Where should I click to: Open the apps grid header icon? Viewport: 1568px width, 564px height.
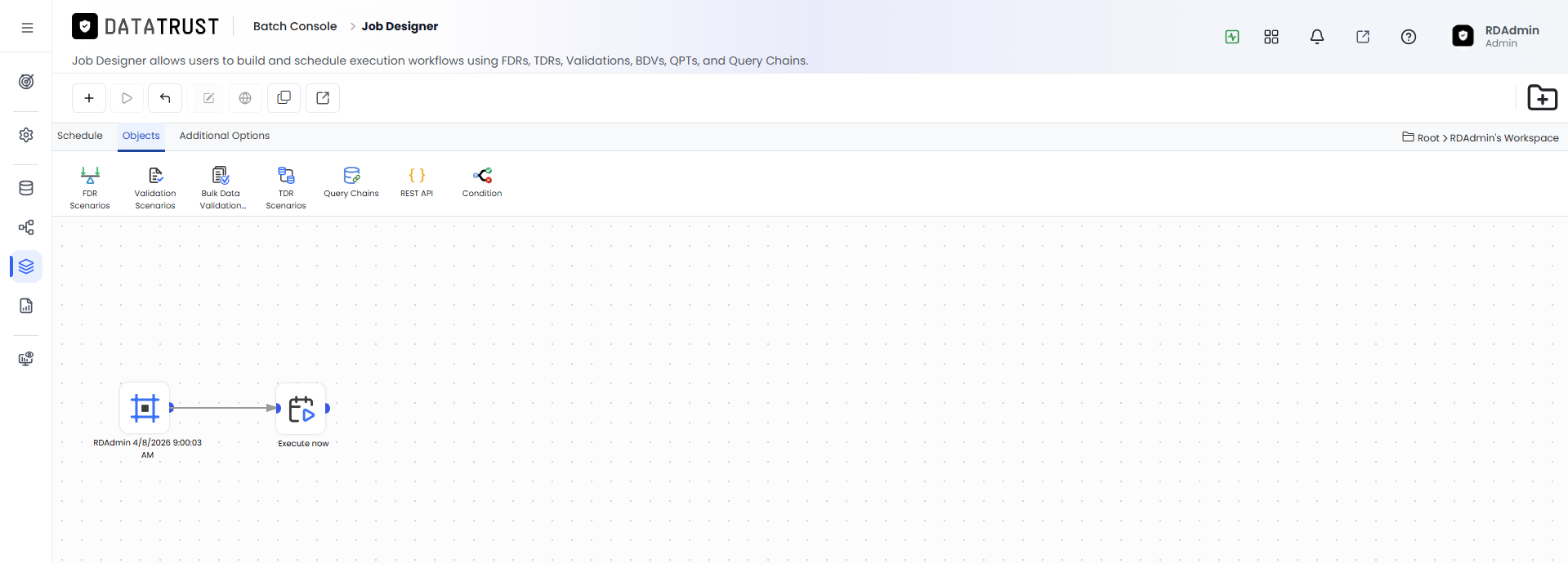click(x=1271, y=37)
